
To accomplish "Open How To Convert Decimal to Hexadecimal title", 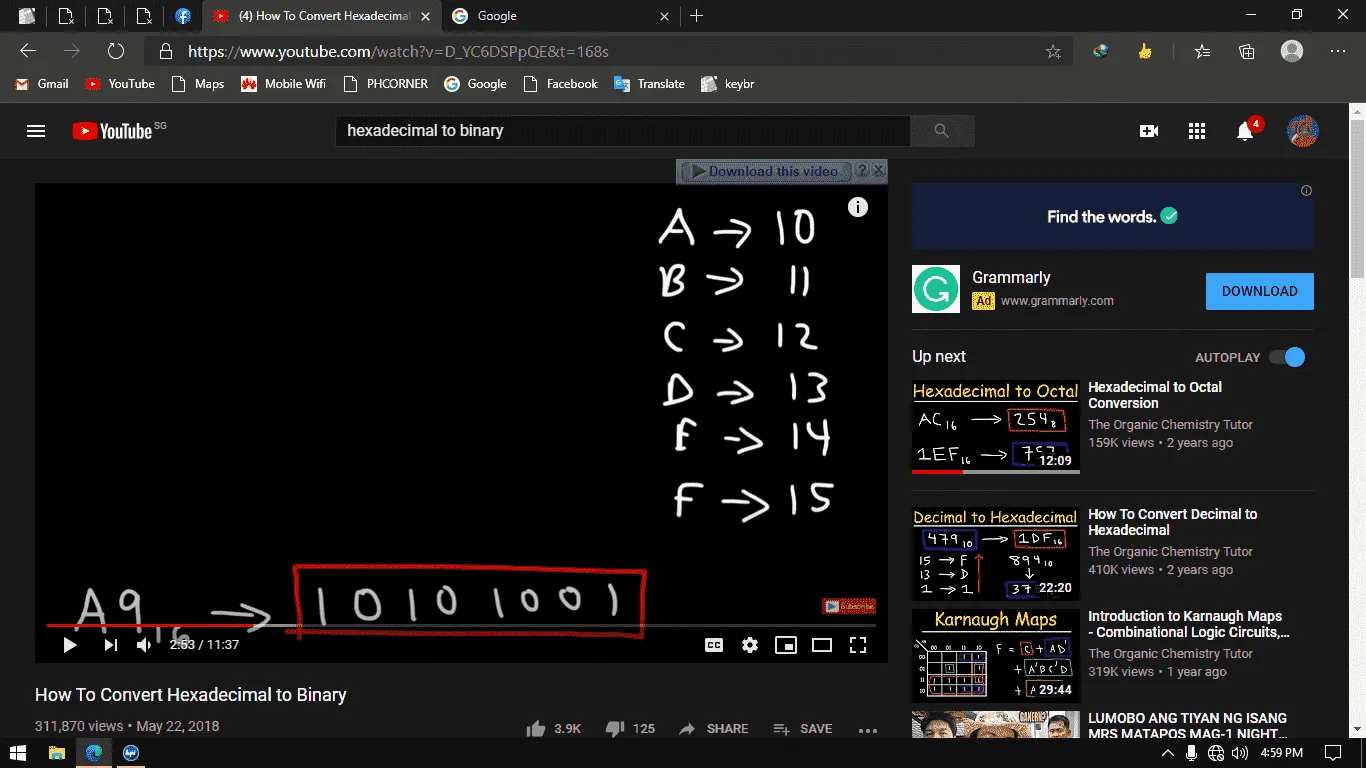I will tap(1173, 522).
